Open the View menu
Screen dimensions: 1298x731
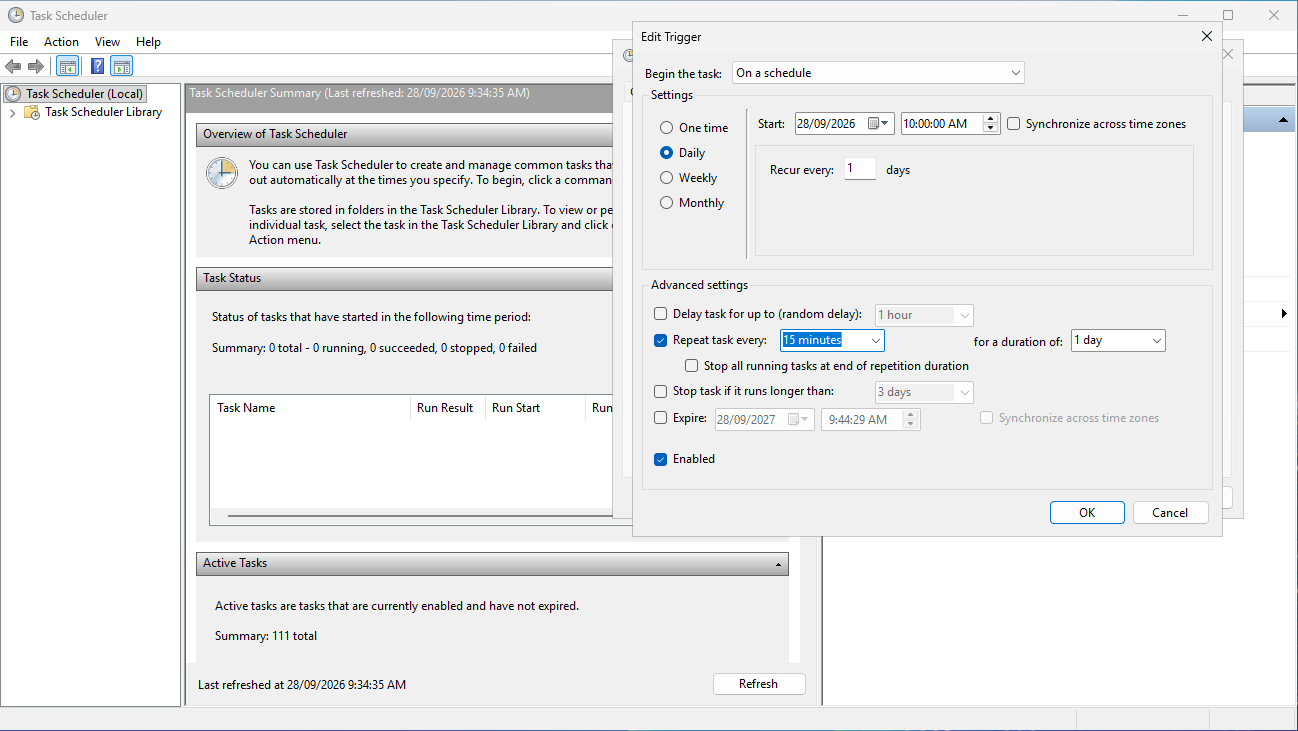107,42
